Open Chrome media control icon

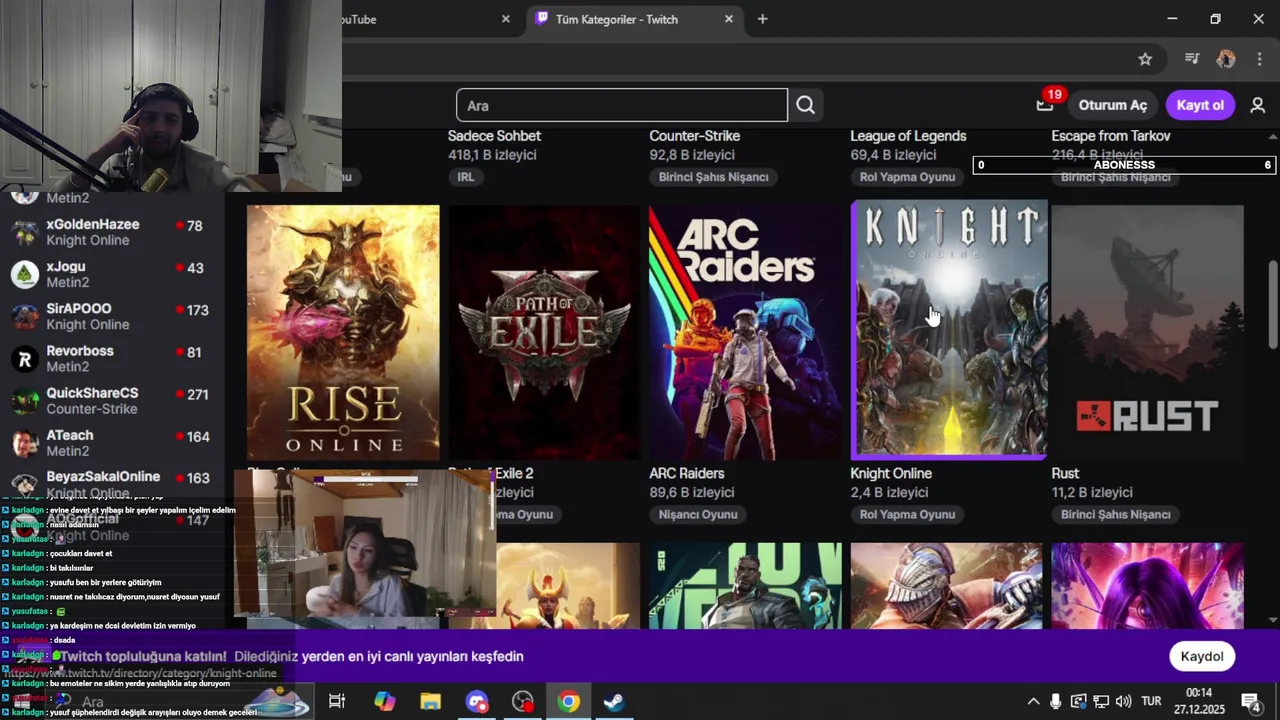tap(1191, 59)
